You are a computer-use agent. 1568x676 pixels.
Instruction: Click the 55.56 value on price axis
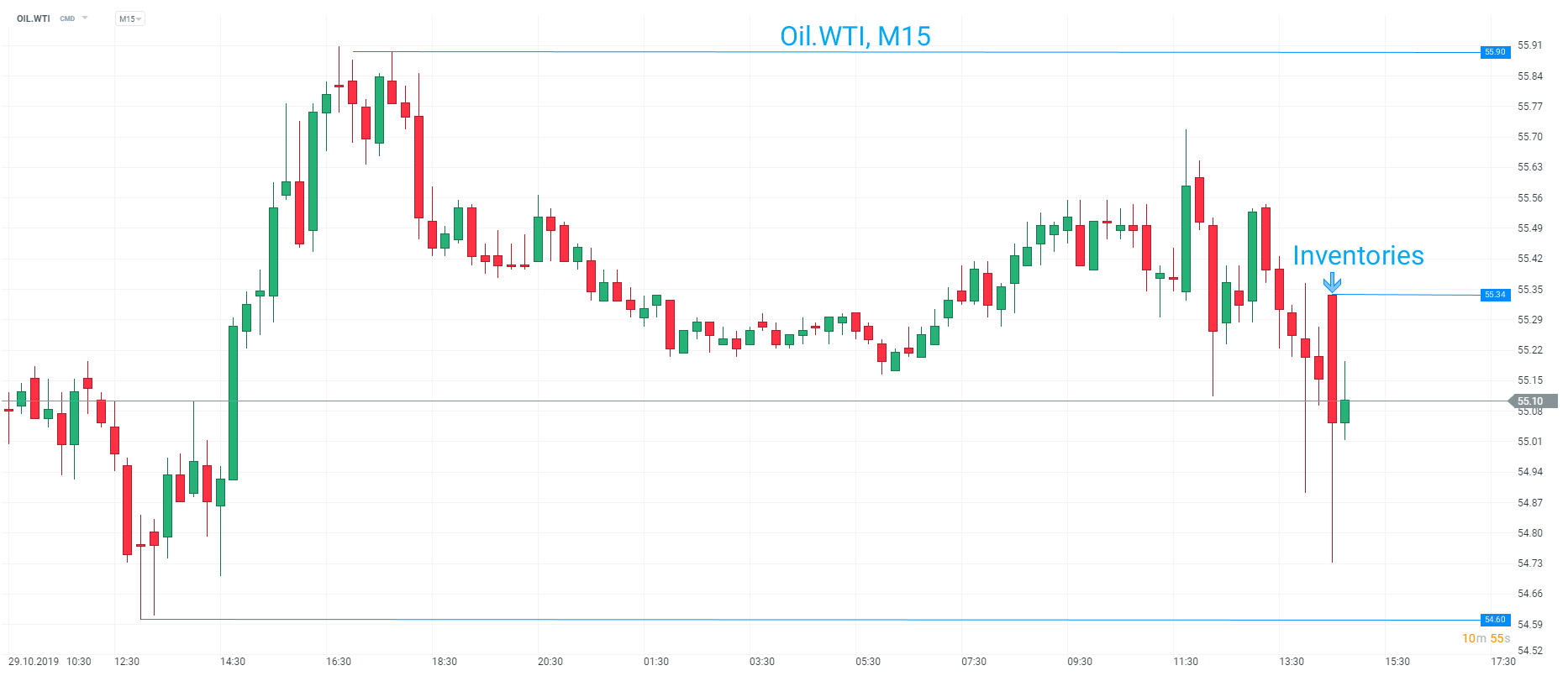coord(1529,198)
